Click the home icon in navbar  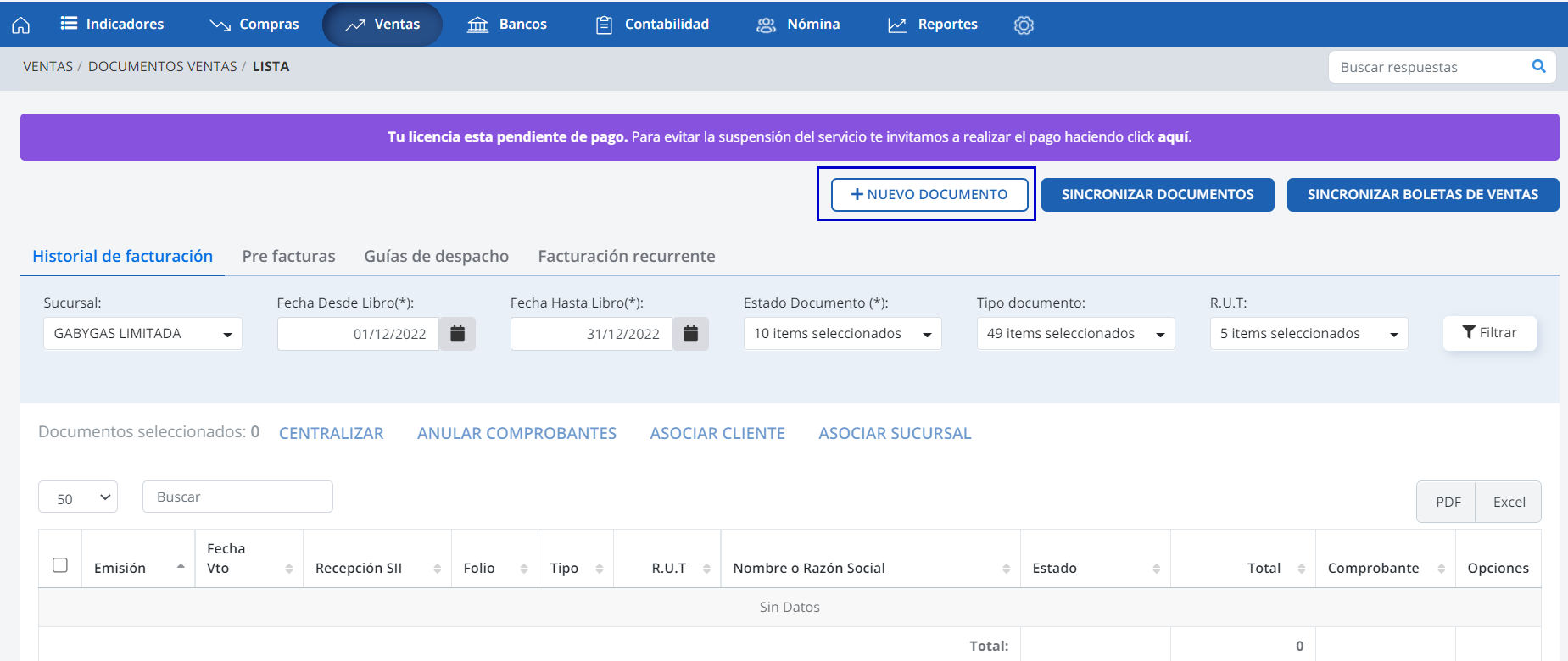[20, 25]
